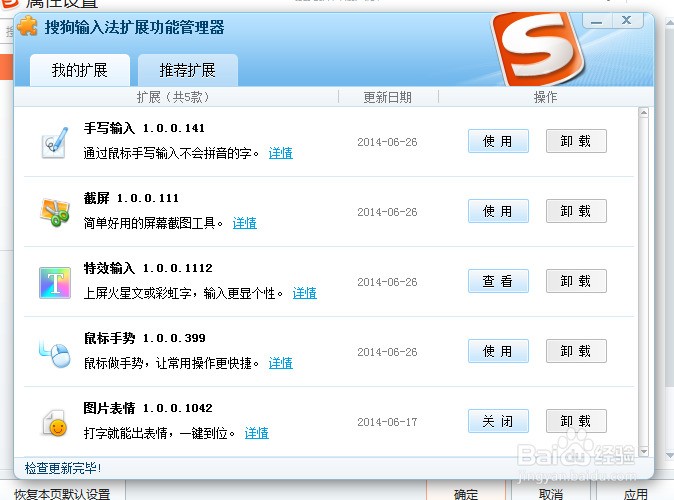Open 详情 link for 手写输入
Image resolution: width=674 pixels, height=500 pixels.
(x=281, y=153)
